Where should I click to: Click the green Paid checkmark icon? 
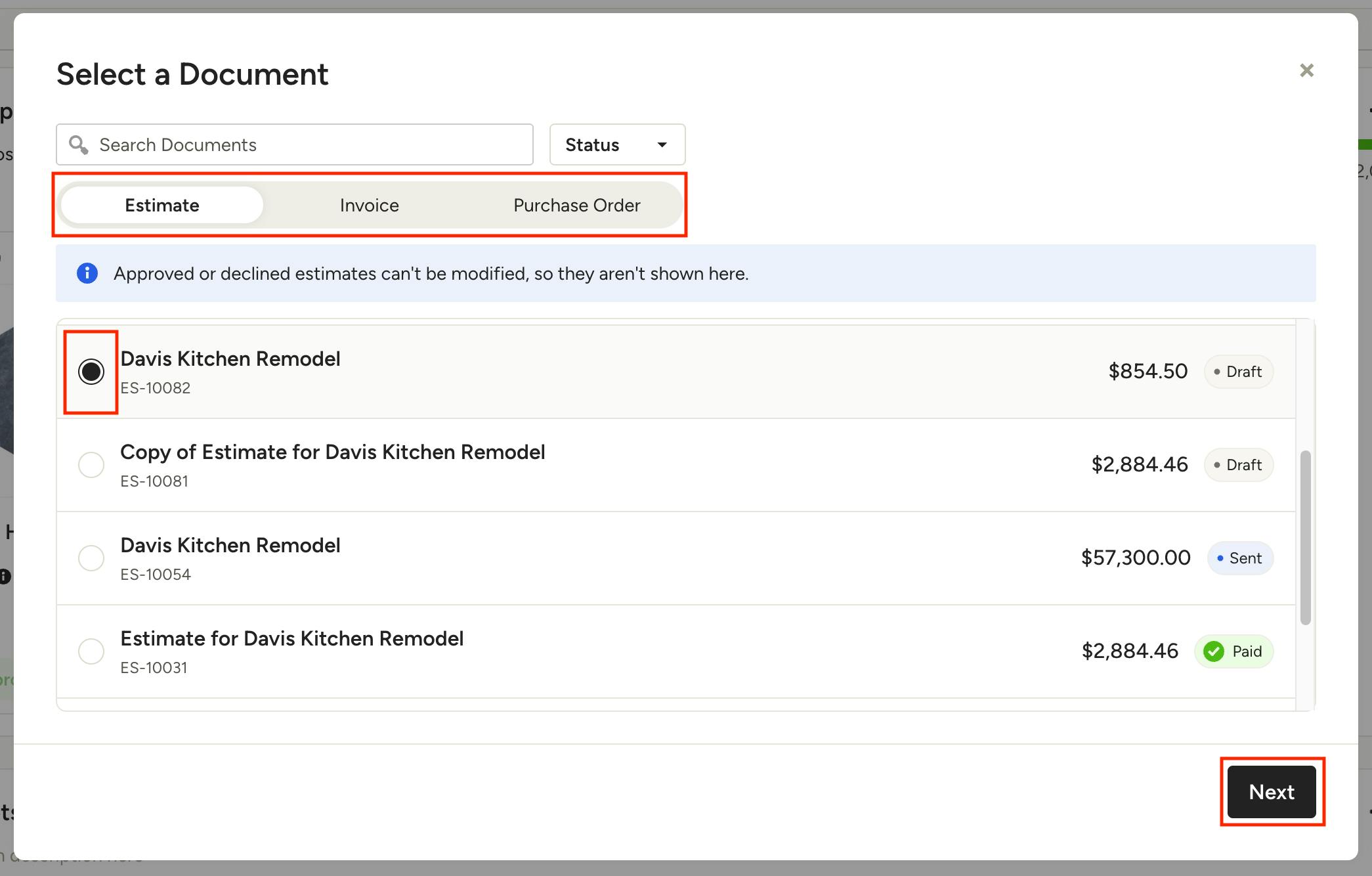point(1214,651)
